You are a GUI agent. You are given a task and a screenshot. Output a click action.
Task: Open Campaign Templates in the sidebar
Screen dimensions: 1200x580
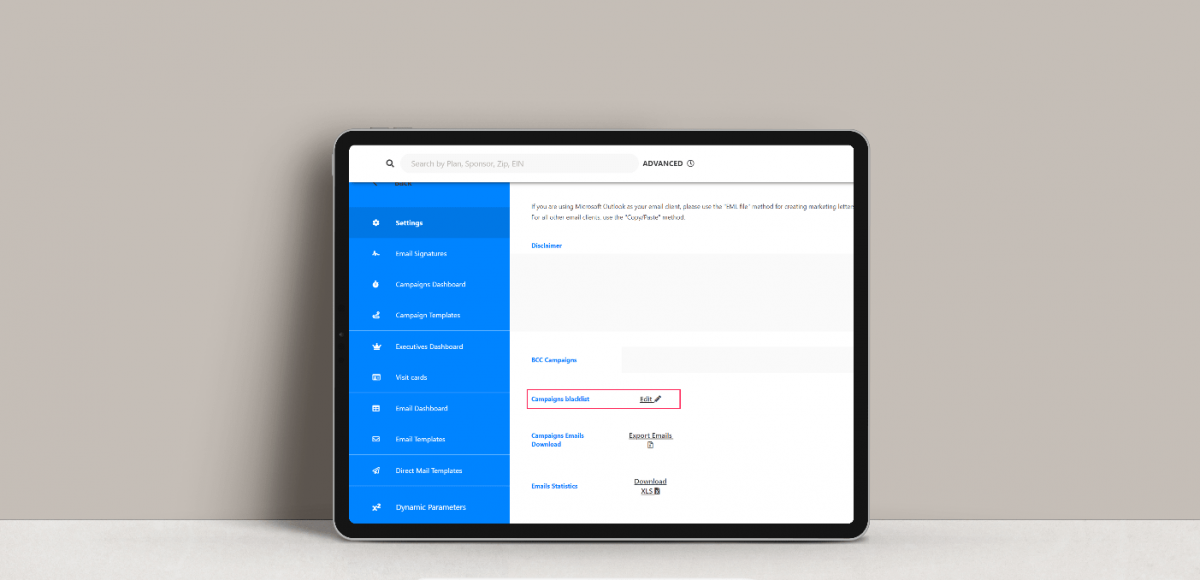427,316
